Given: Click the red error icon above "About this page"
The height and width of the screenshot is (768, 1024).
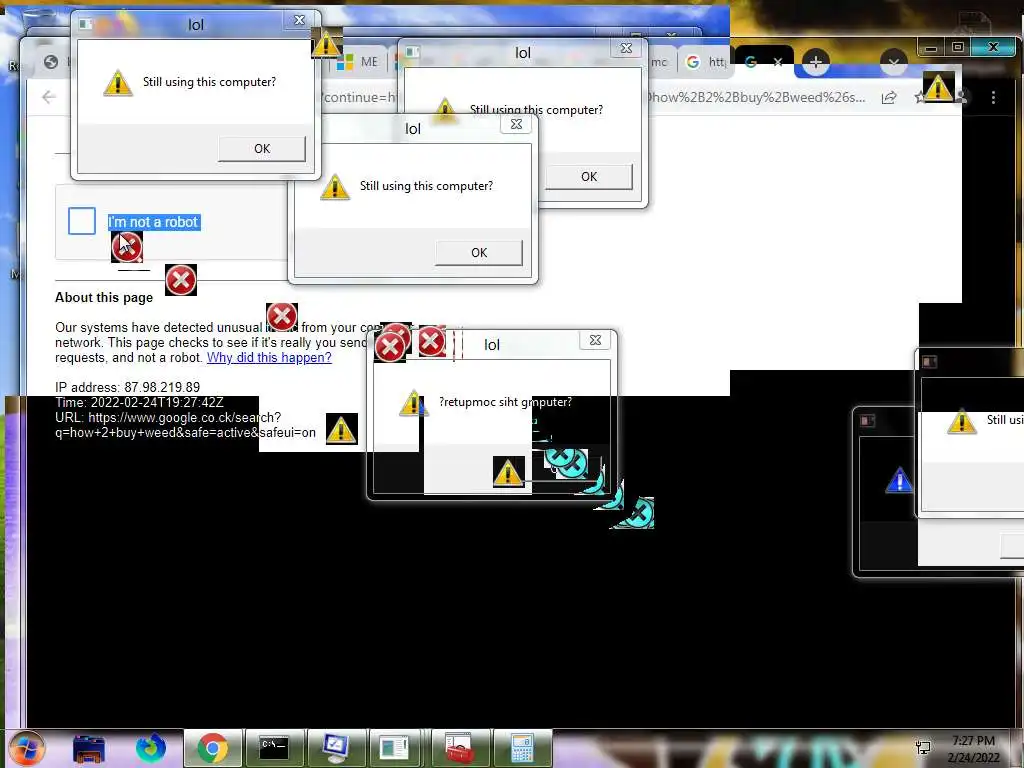Looking at the screenshot, I should point(181,280).
